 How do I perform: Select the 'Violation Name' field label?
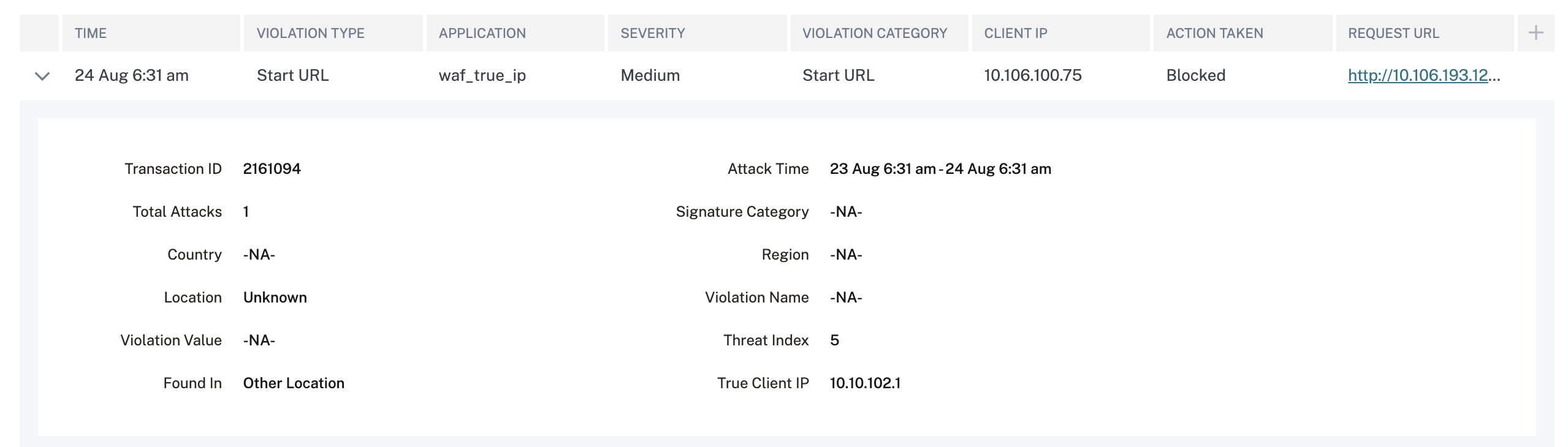tap(757, 298)
